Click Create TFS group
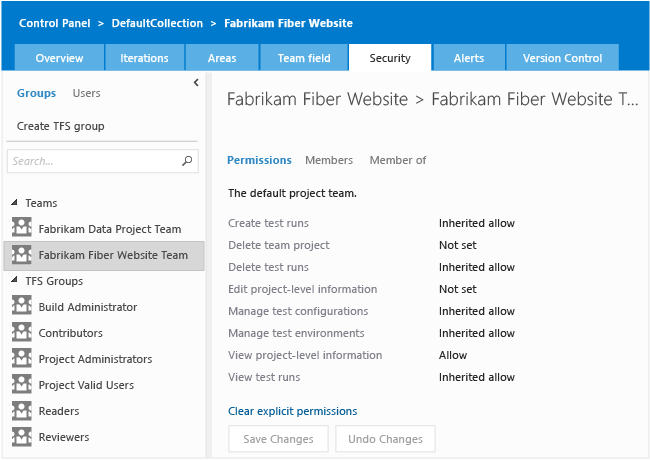The height and width of the screenshot is (460, 650). pyautogui.click(x=61, y=126)
